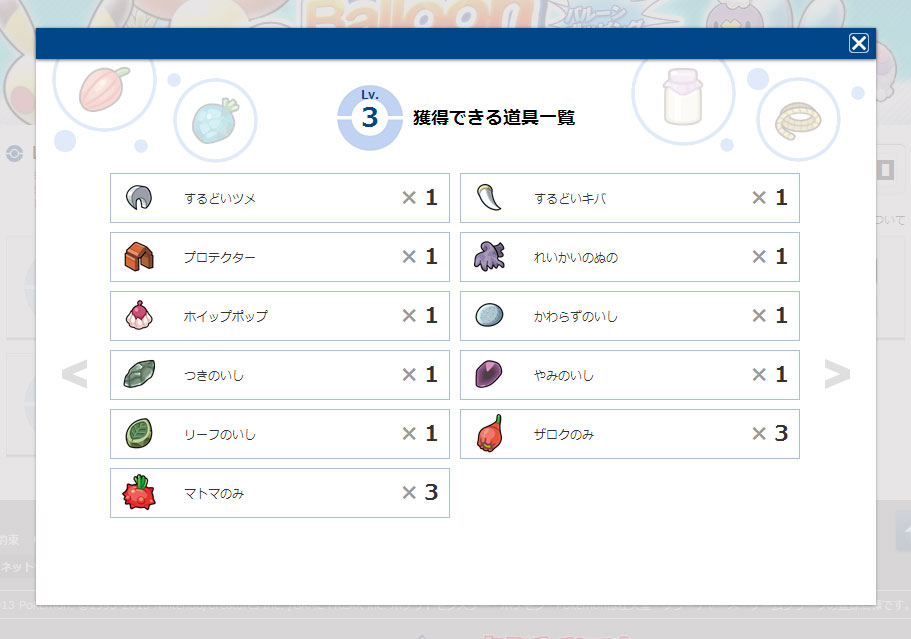Select the するどいツメ item name
The height and width of the screenshot is (639, 911).
(220, 199)
